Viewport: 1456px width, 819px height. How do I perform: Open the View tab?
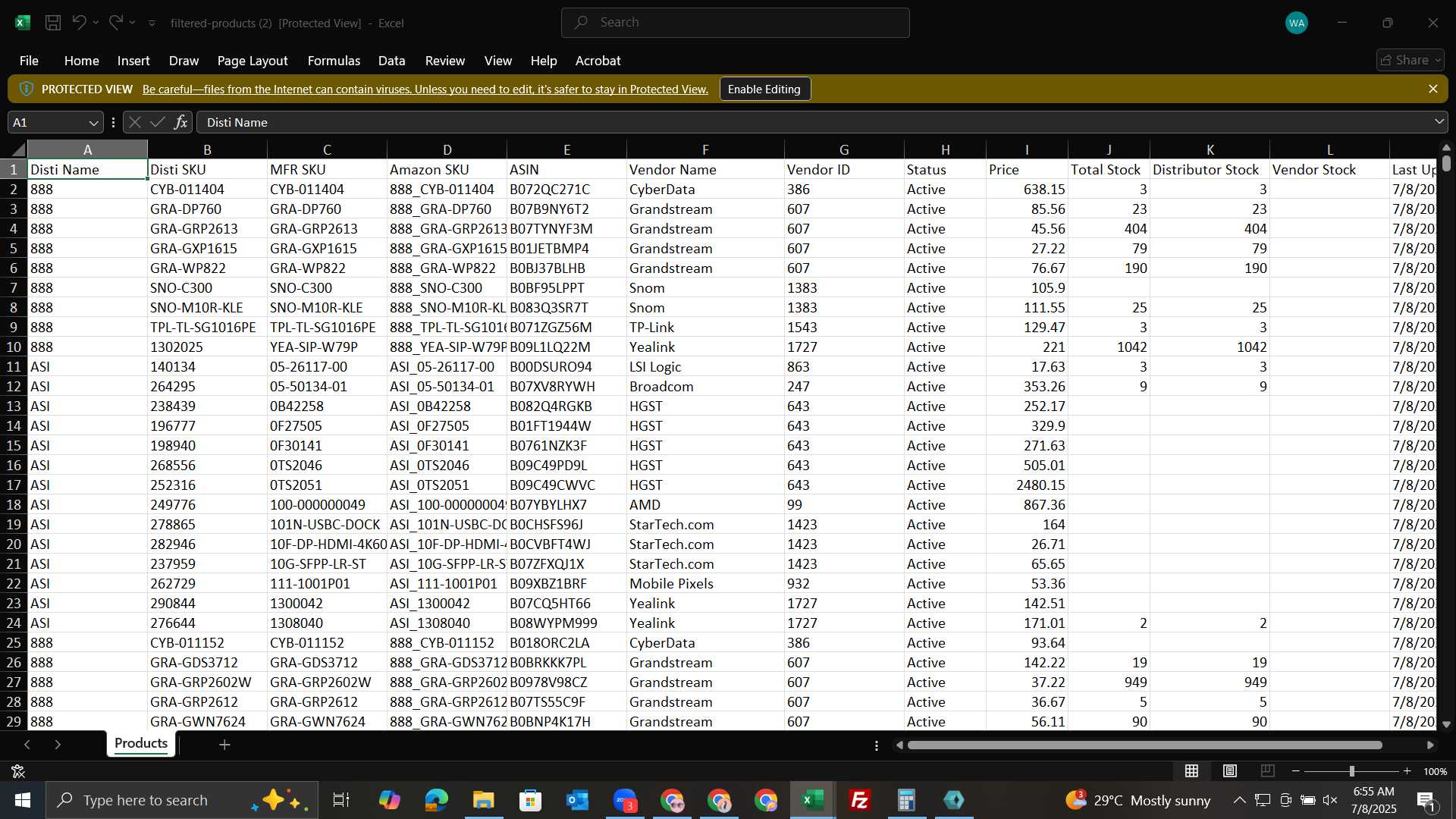pyautogui.click(x=497, y=61)
